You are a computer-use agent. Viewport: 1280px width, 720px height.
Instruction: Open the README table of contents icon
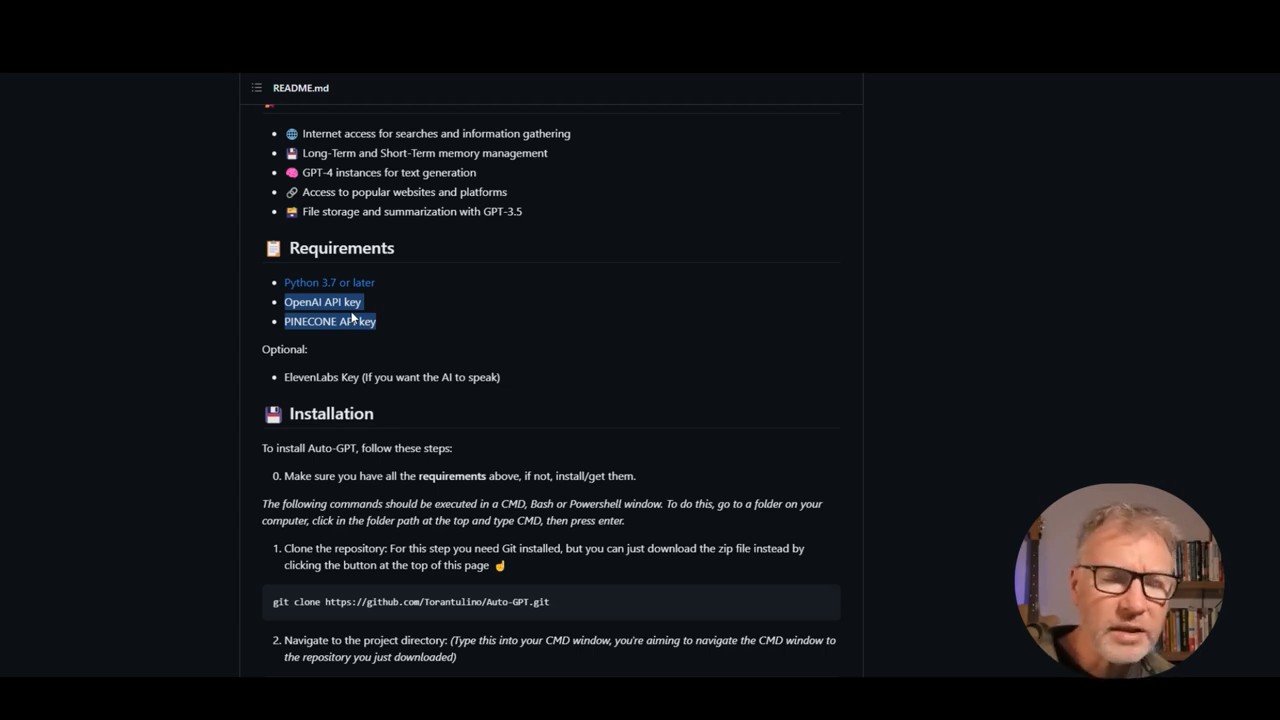click(x=257, y=88)
